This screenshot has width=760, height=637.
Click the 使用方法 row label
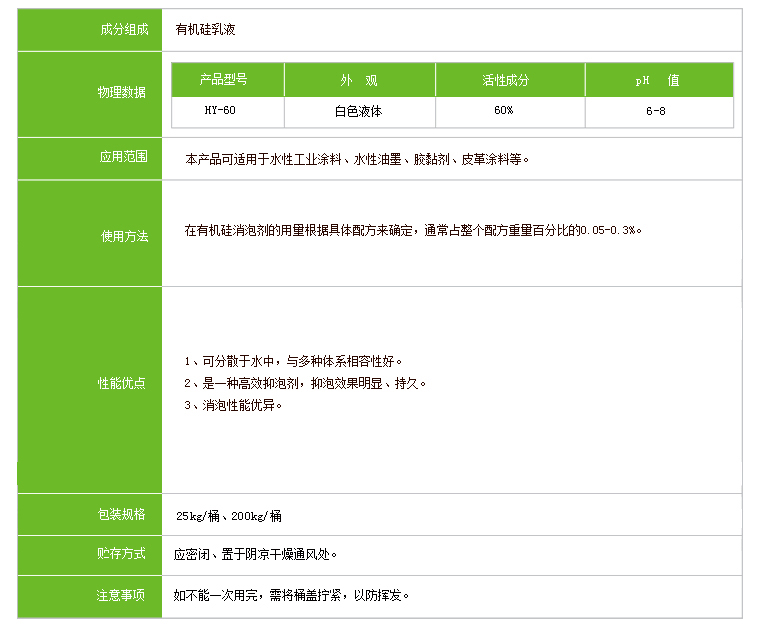(123, 237)
